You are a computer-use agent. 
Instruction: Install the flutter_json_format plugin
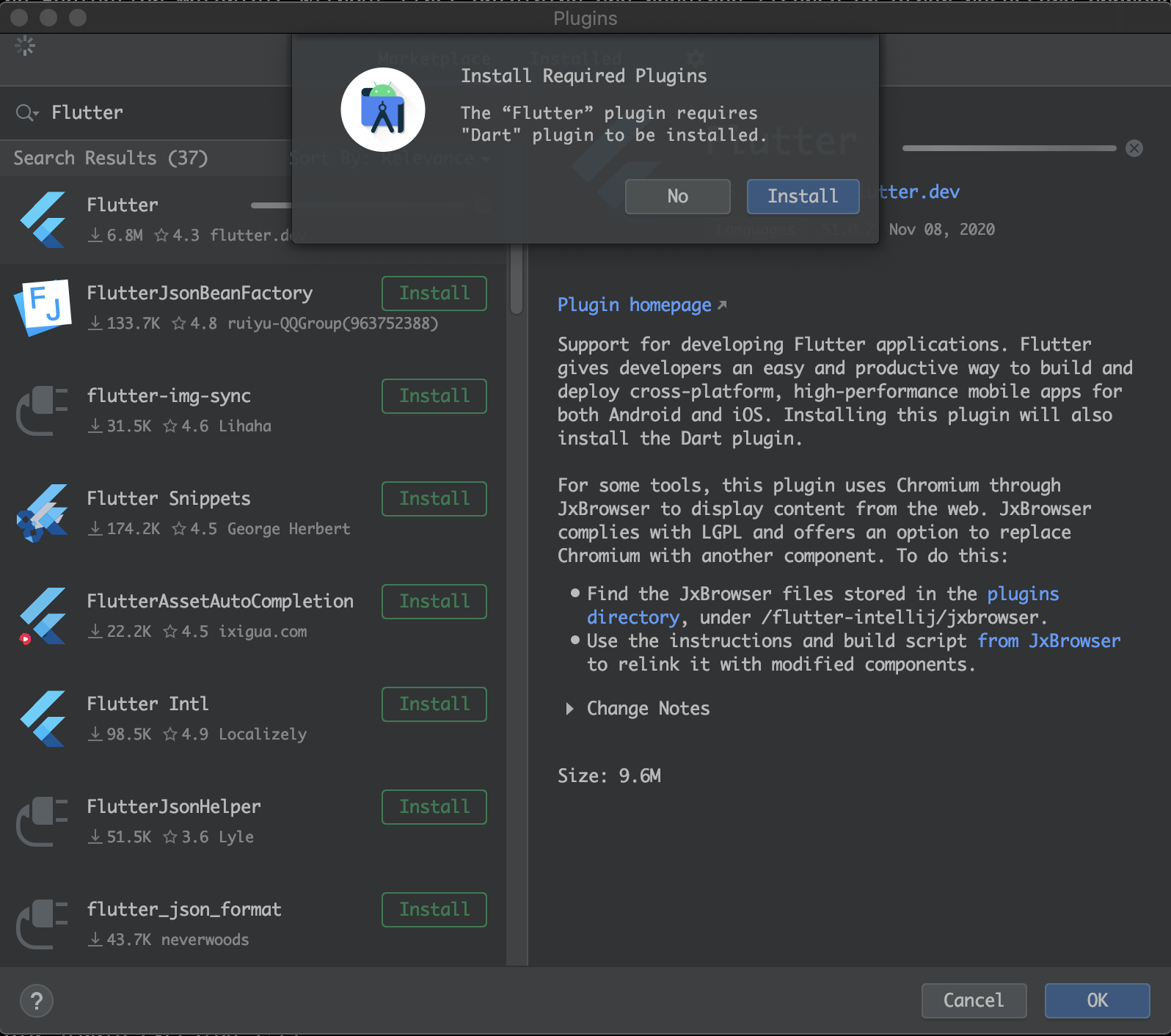pos(434,910)
